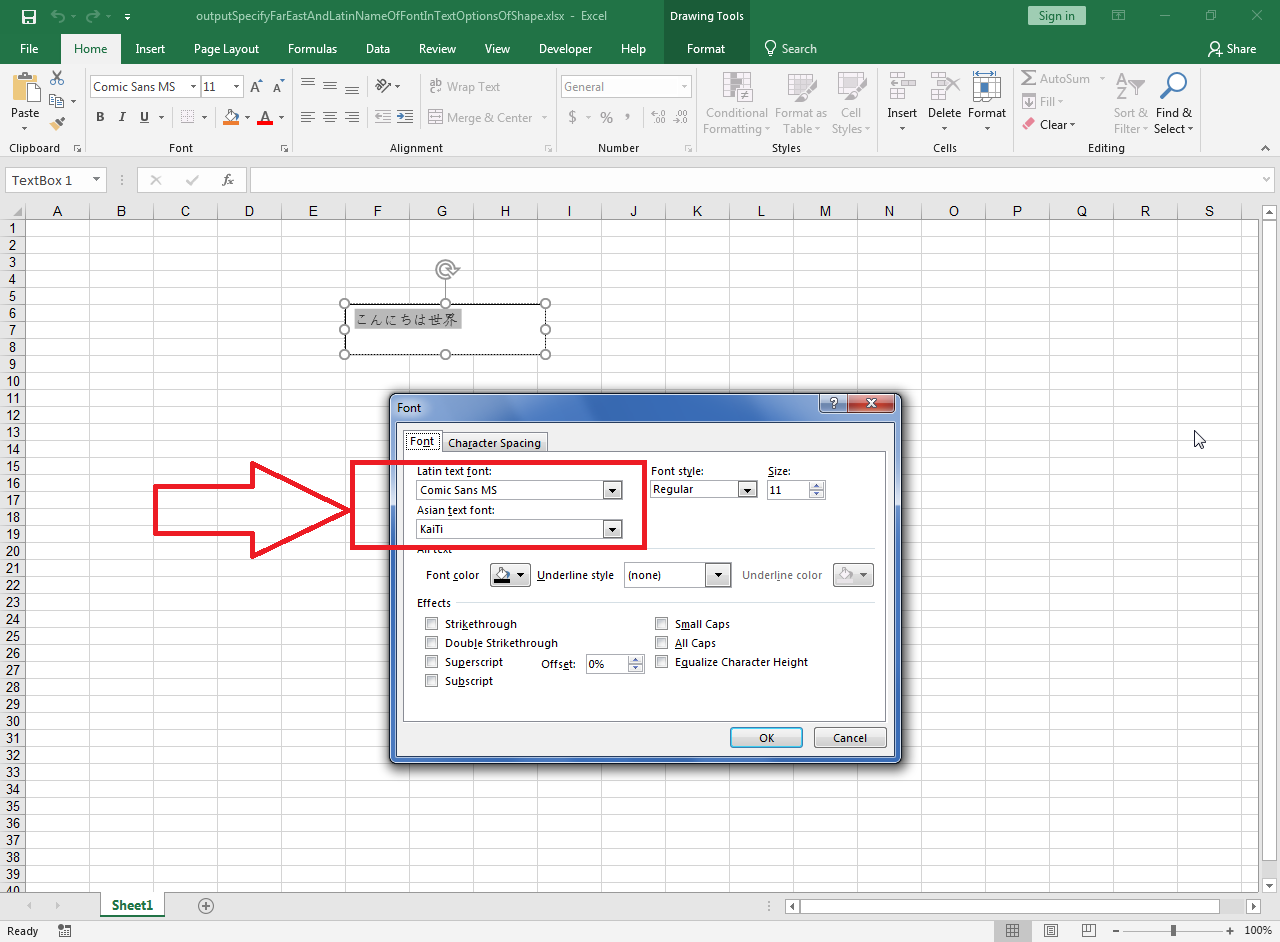Click the Save icon in title bar

coord(28,16)
